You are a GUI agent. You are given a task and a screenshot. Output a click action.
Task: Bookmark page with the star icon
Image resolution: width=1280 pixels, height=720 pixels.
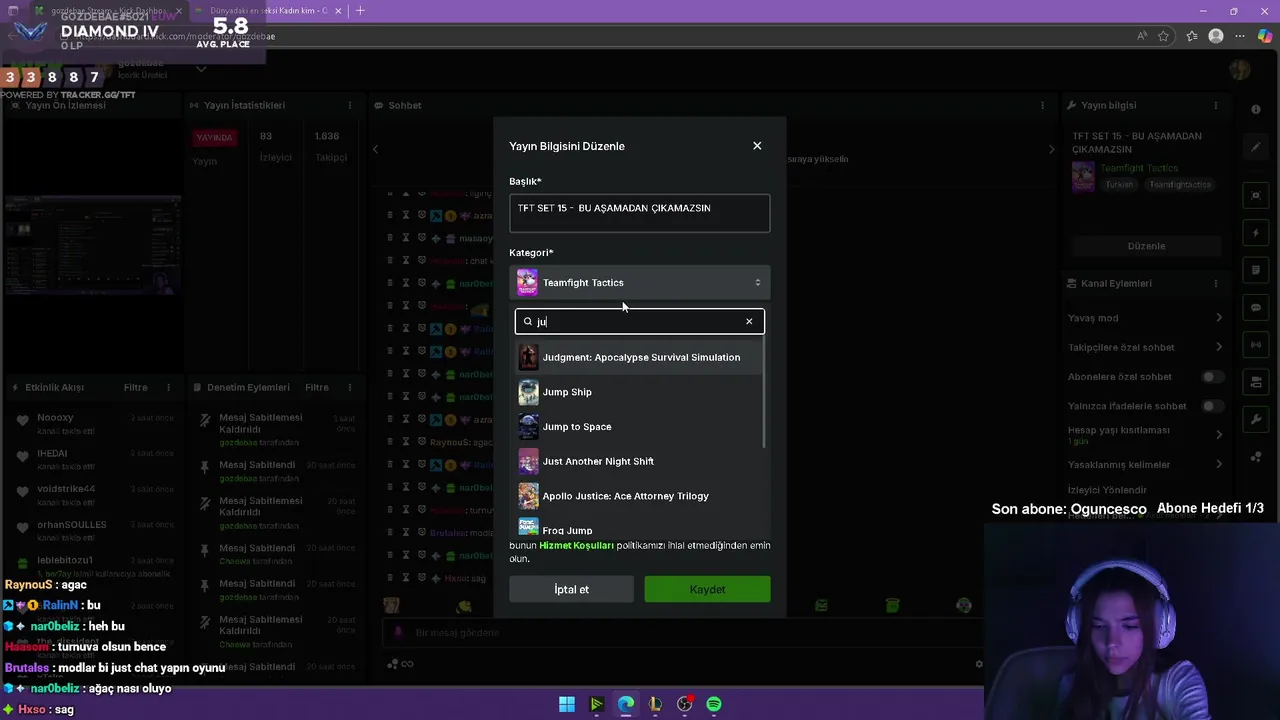(x=1164, y=36)
